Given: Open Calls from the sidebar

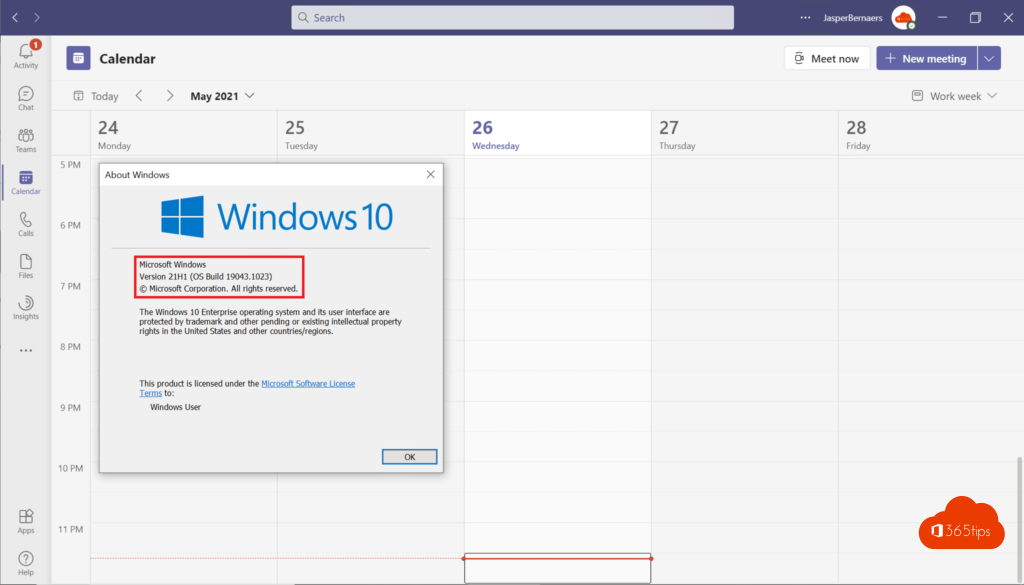Looking at the screenshot, I should coord(26,224).
